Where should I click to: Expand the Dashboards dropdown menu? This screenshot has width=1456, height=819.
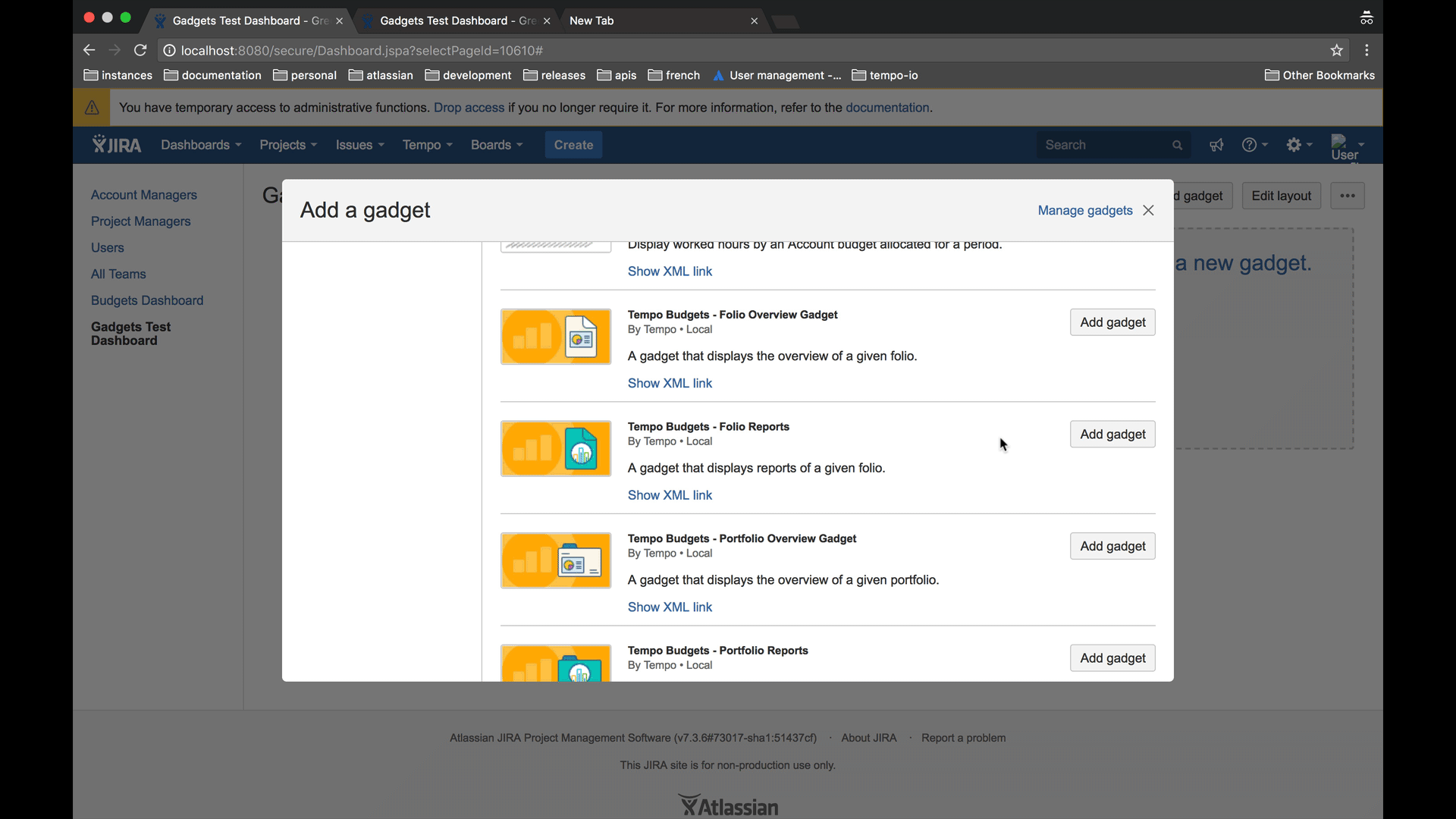pos(201,145)
